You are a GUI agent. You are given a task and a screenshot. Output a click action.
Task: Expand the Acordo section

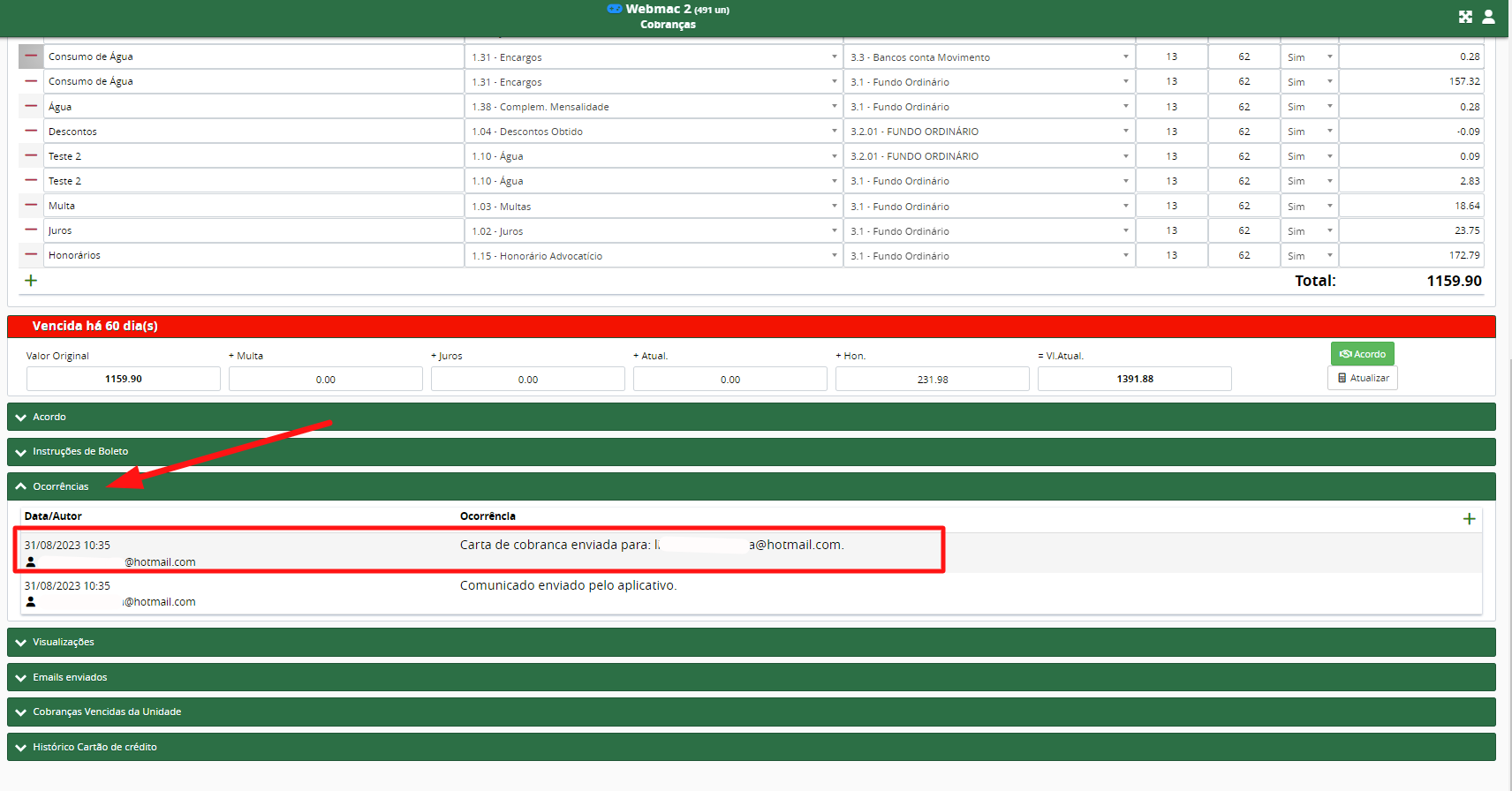coord(49,417)
